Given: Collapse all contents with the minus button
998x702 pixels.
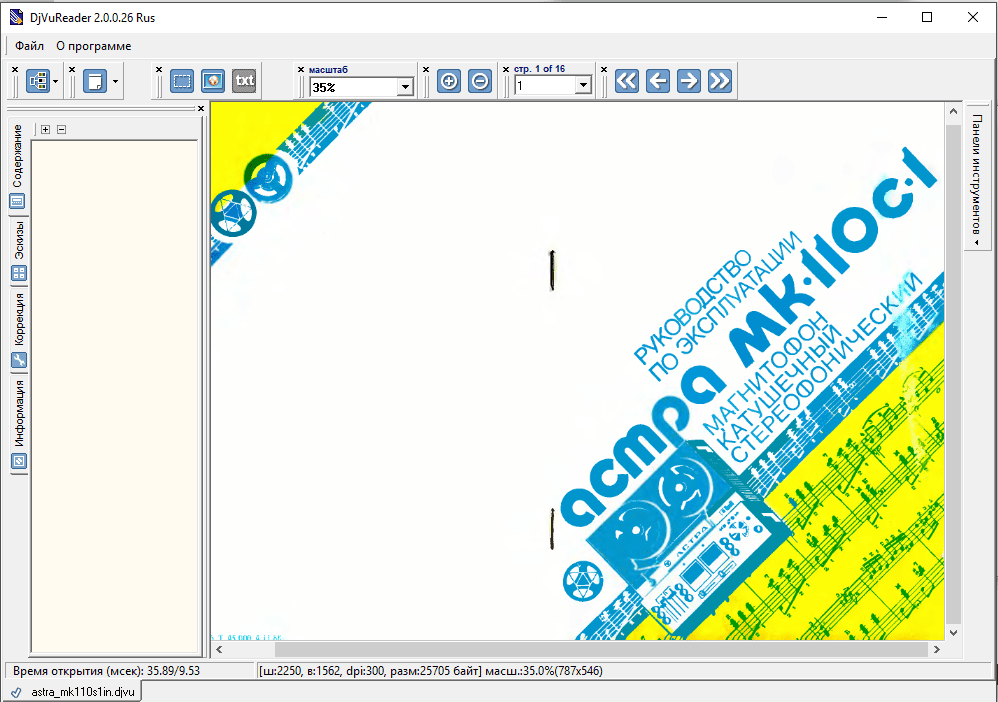Looking at the screenshot, I should 61,129.
